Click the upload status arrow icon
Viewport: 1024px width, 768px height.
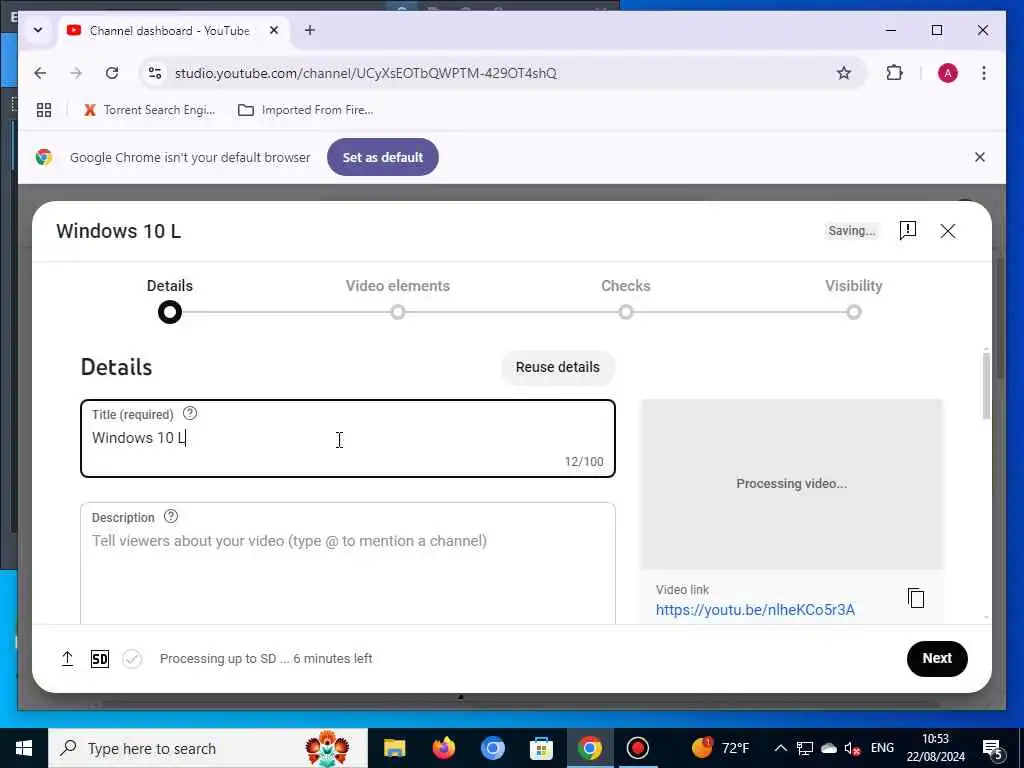point(67,658)
